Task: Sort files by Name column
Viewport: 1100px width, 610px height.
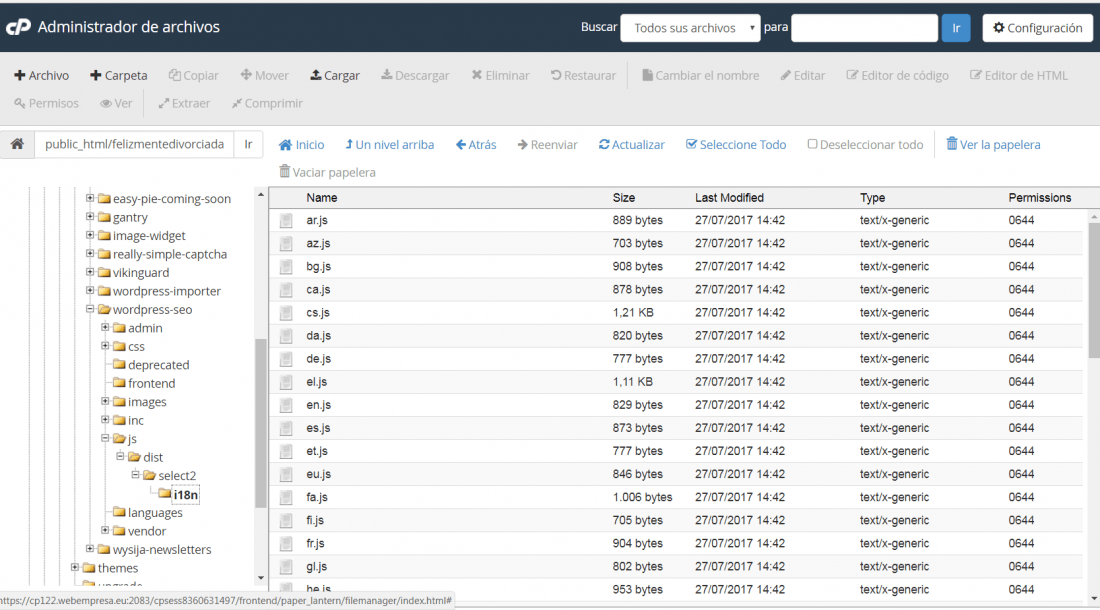Action: click(322, 198)
